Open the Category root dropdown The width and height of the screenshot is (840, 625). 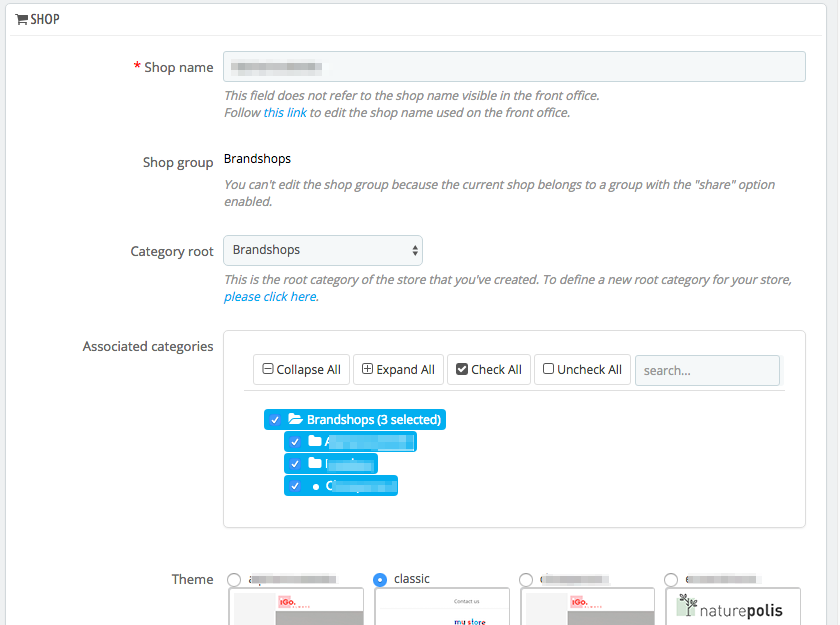[x=322, y=250]
